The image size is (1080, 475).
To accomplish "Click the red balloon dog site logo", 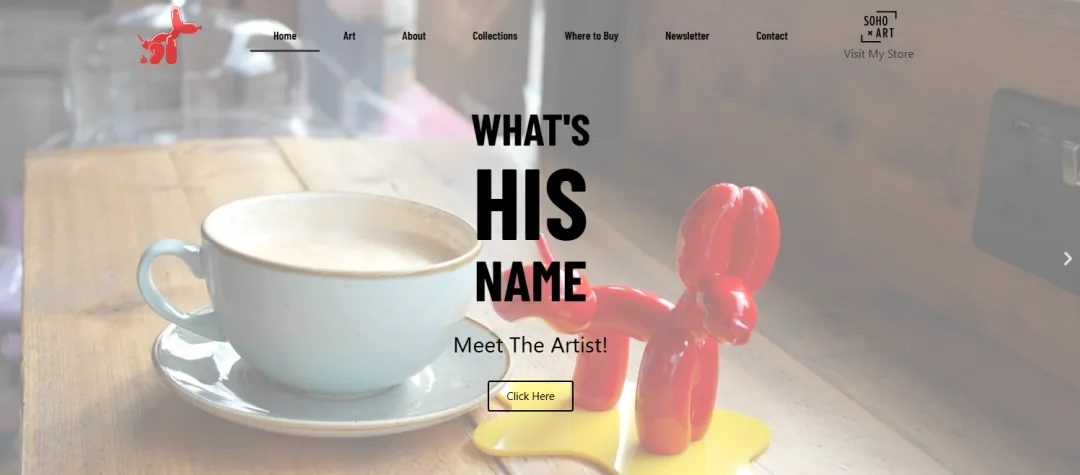I will pyautogui.click(x=169, y=36).
